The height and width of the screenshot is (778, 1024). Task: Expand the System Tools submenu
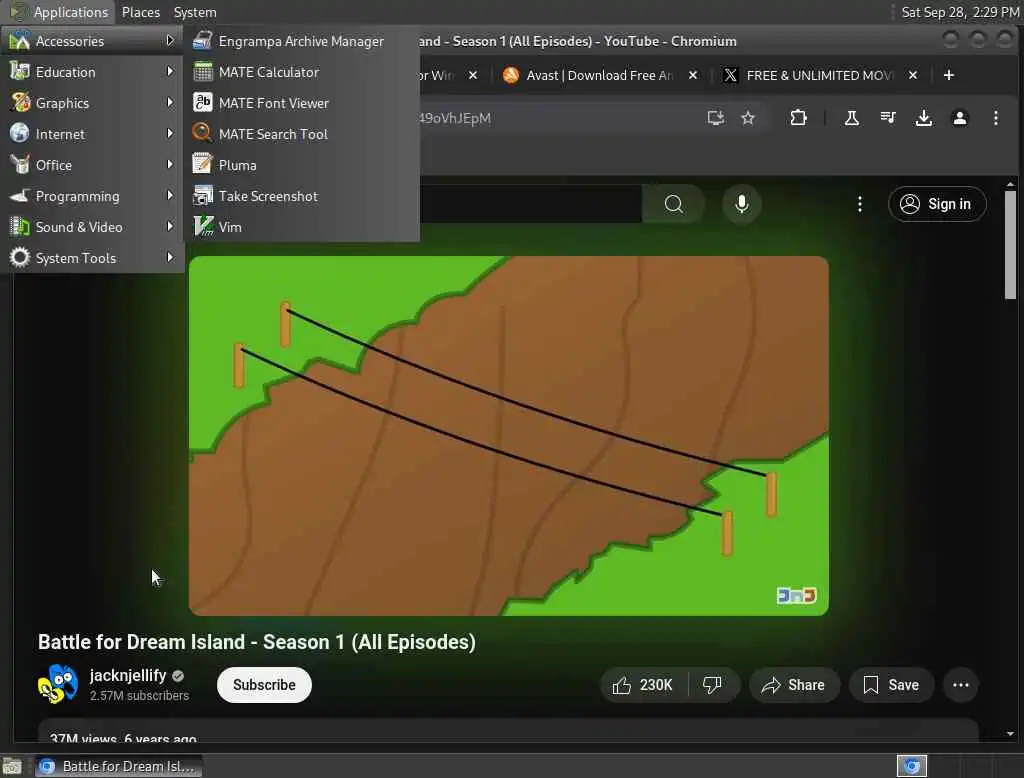(92, 258)
